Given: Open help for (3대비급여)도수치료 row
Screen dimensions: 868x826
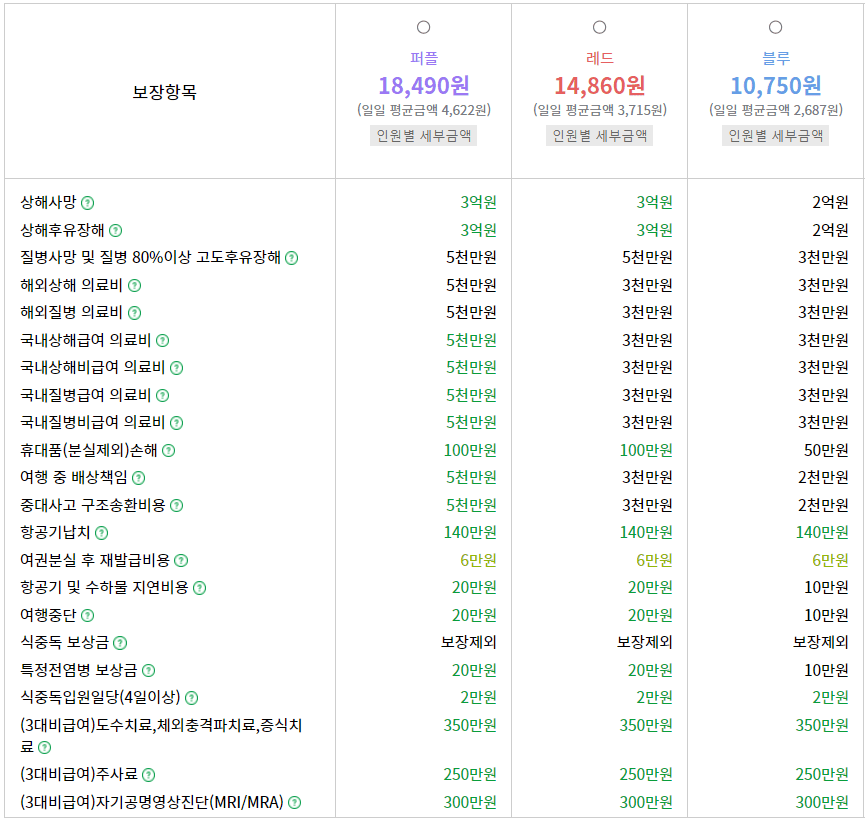Looking at the screenshot, I should (x=44, y=747).
